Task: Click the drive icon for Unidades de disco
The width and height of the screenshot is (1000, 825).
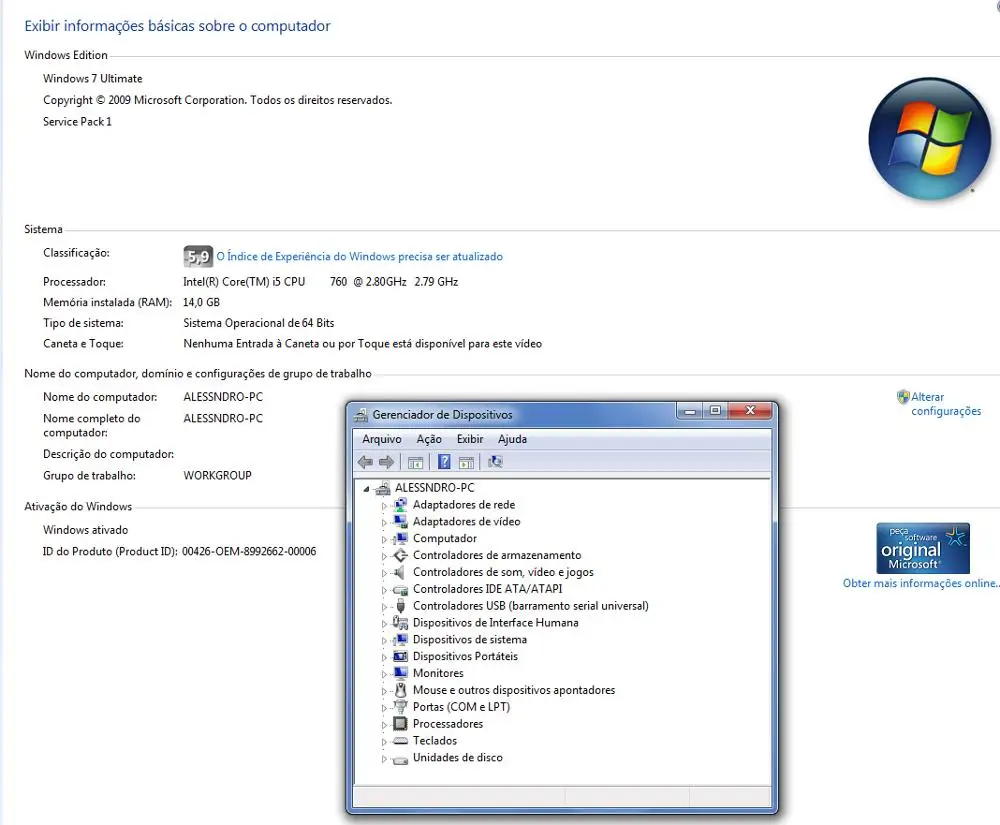Action: (x=400, y=759)
